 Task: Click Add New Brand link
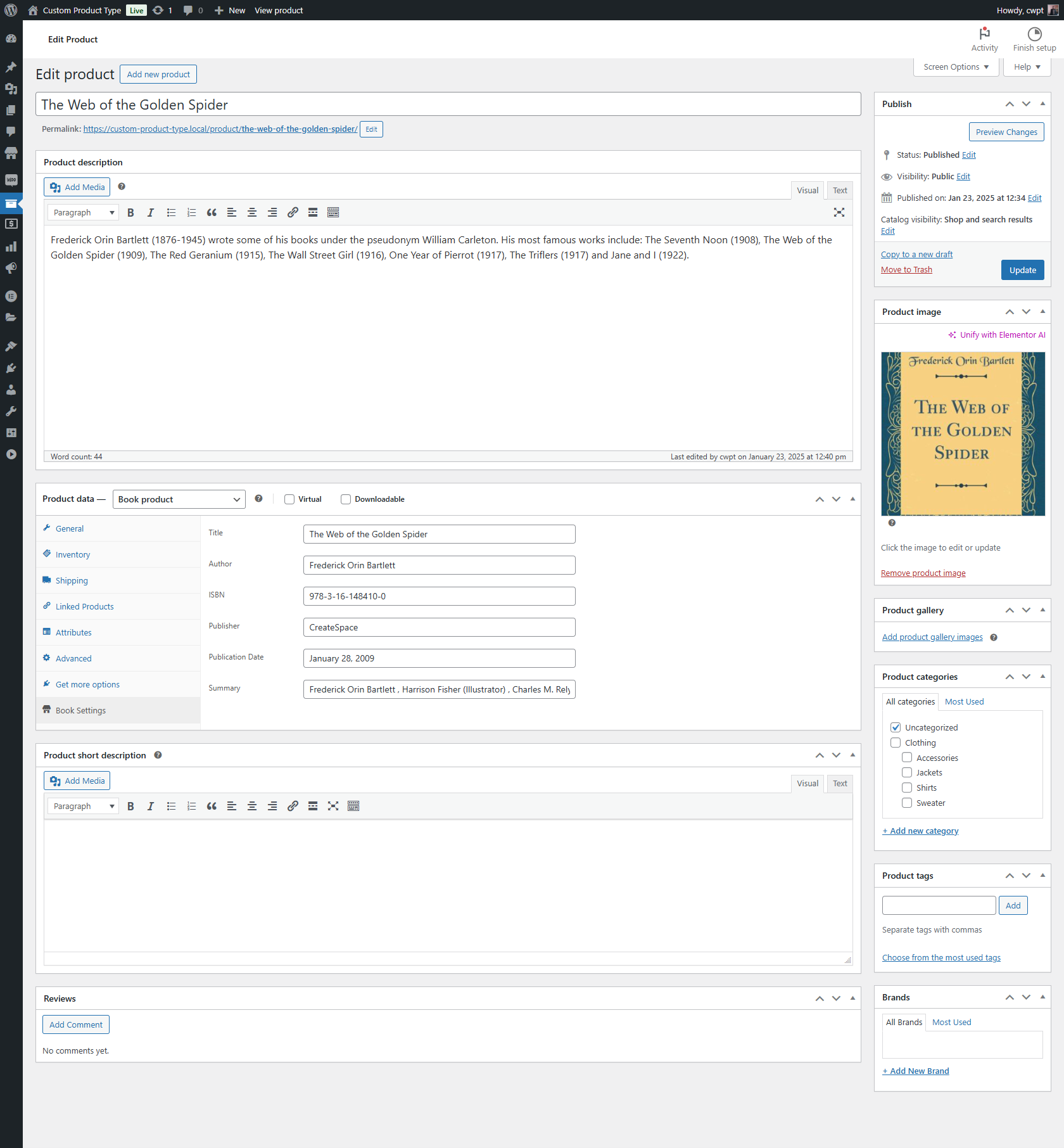tap(916, 1071)
